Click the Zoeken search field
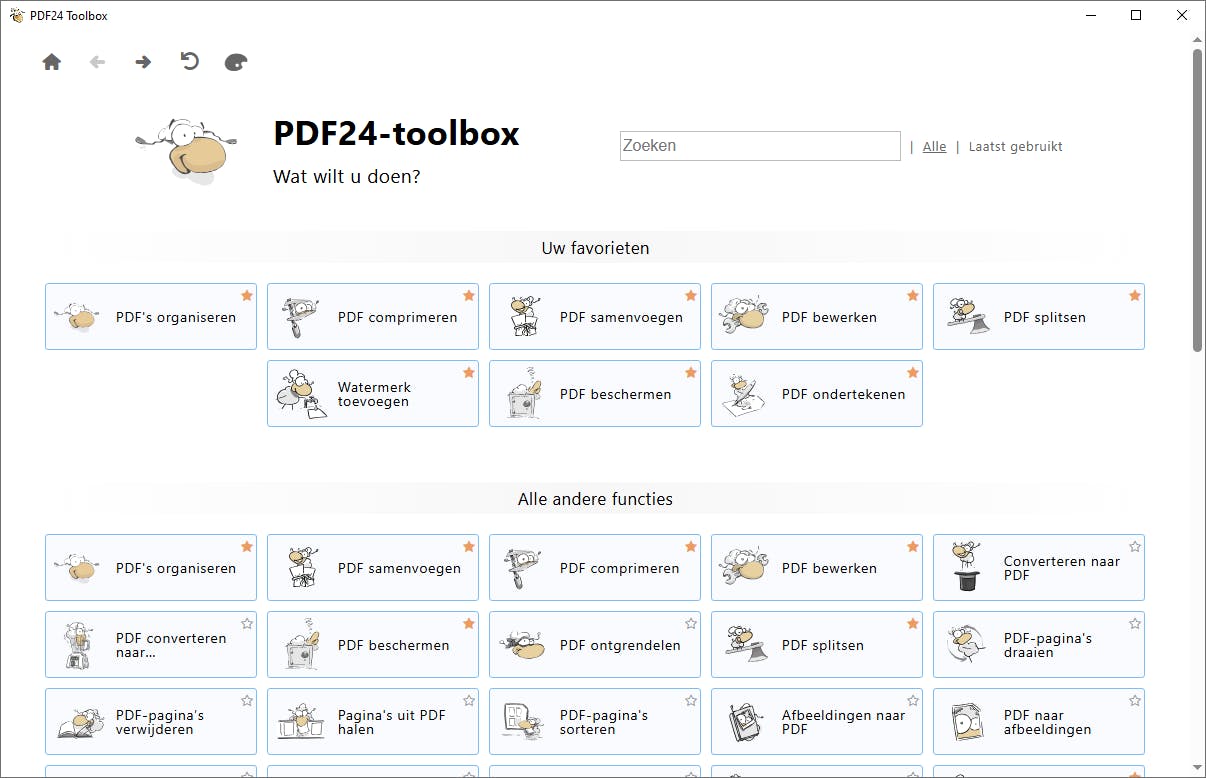The width and height of the screenshot is (1206, 778). tap(760, 146)
